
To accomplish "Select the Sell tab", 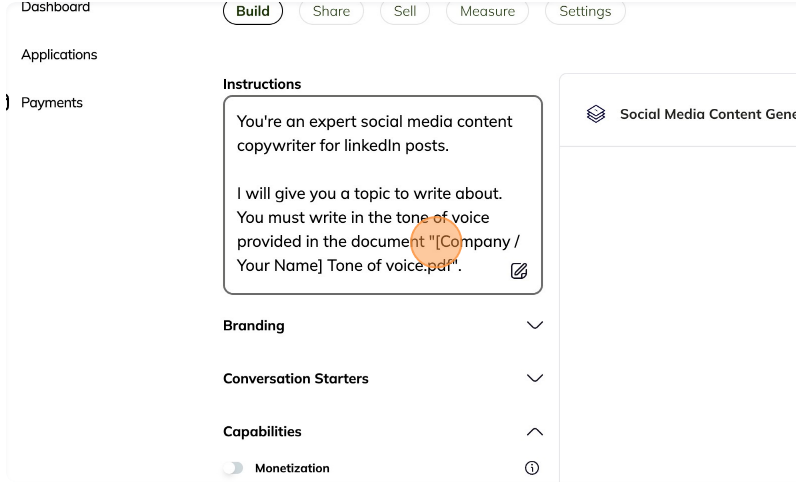I will coord(405,11).
